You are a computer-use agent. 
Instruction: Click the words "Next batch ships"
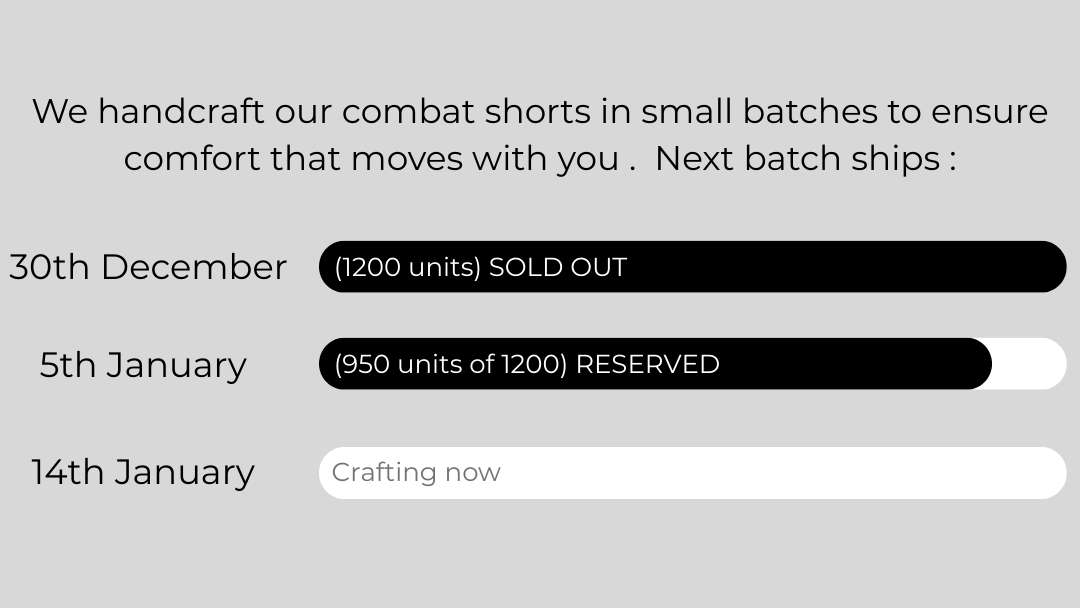[797, 159]
